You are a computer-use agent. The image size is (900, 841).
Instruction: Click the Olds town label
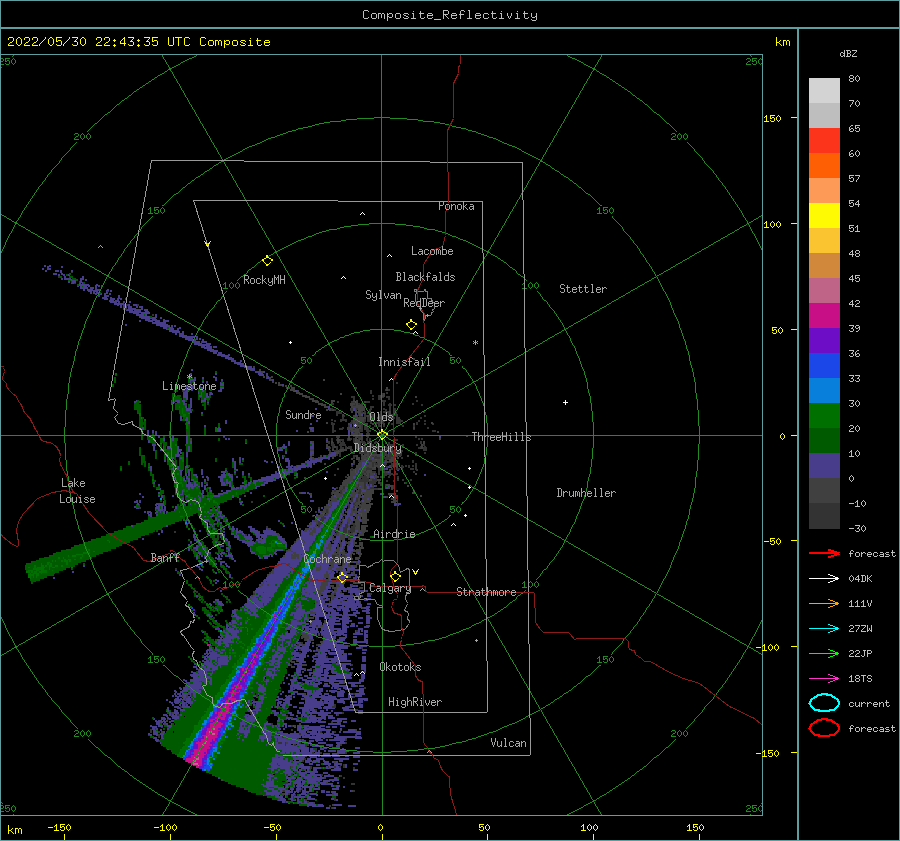coord(381,417)
